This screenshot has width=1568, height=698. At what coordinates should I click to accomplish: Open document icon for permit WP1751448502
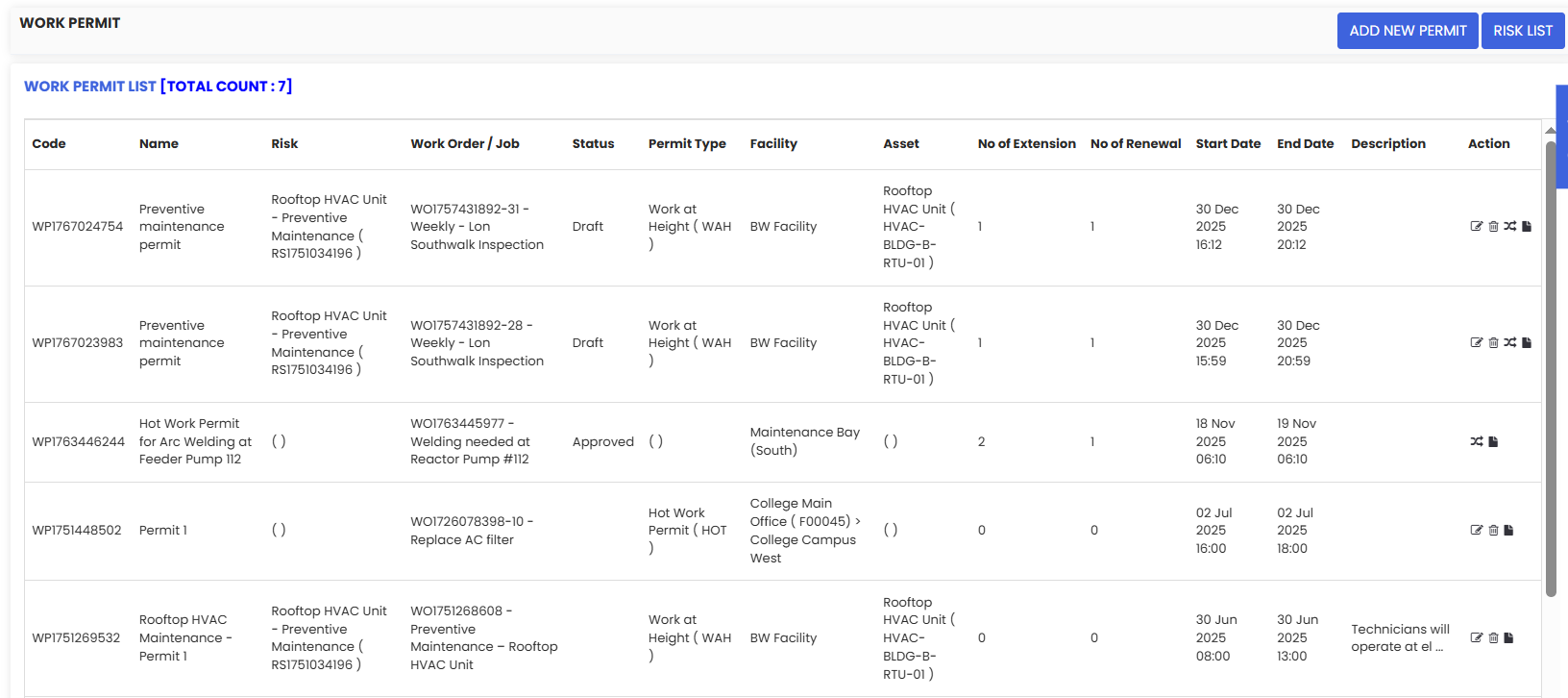1508,531
